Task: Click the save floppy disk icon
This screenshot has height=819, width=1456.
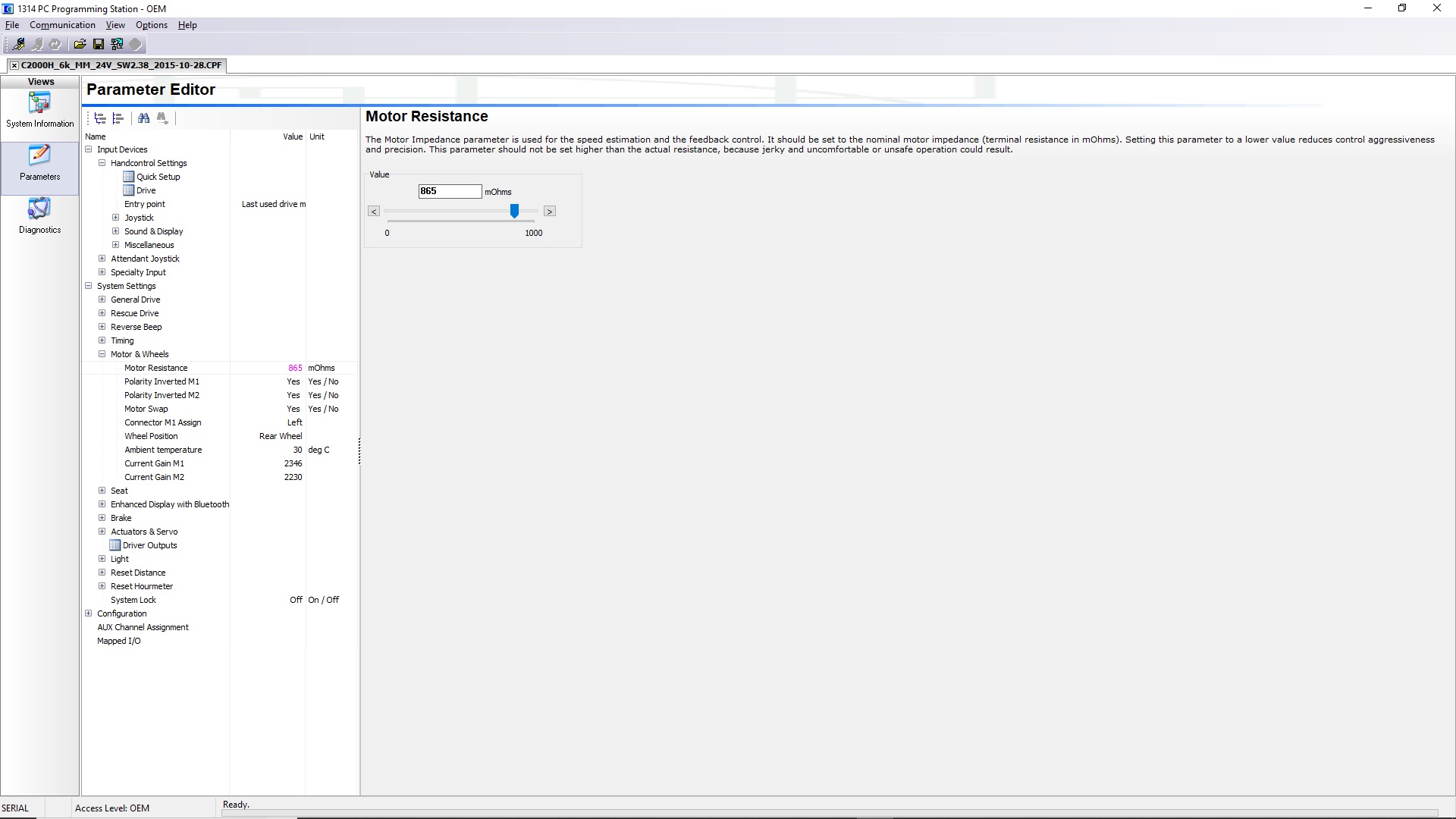Action: click(x=99, y=44)
